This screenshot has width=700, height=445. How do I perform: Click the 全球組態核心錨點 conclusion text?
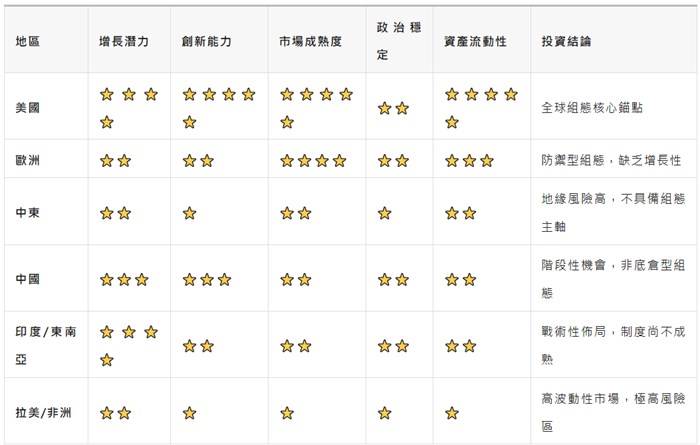[x=591, y=107]
